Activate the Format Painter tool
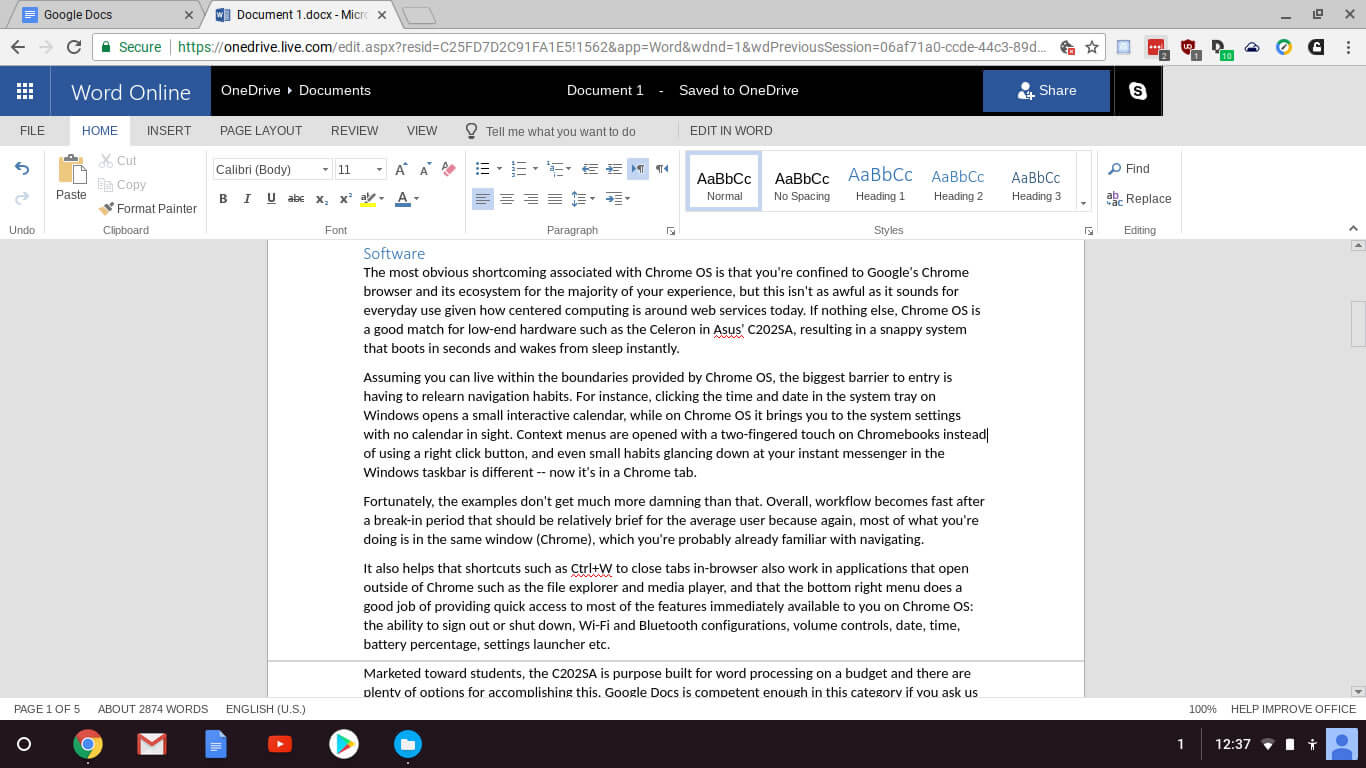 click(148, 209)
